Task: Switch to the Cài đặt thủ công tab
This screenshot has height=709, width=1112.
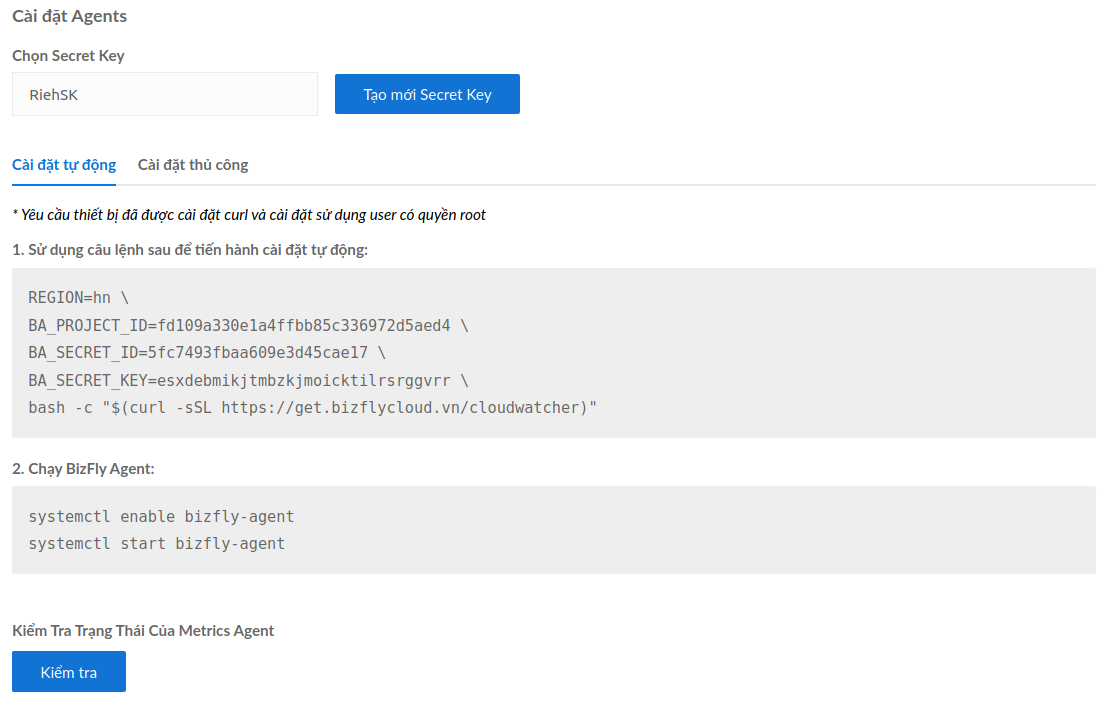Action: point(193,165)
